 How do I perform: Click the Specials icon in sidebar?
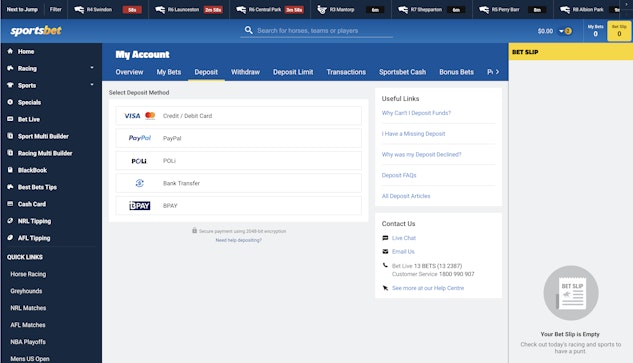10,102
